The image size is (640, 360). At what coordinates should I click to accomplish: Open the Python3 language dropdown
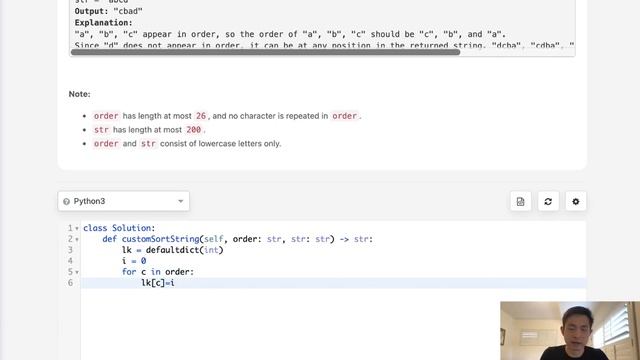point(123,201)
